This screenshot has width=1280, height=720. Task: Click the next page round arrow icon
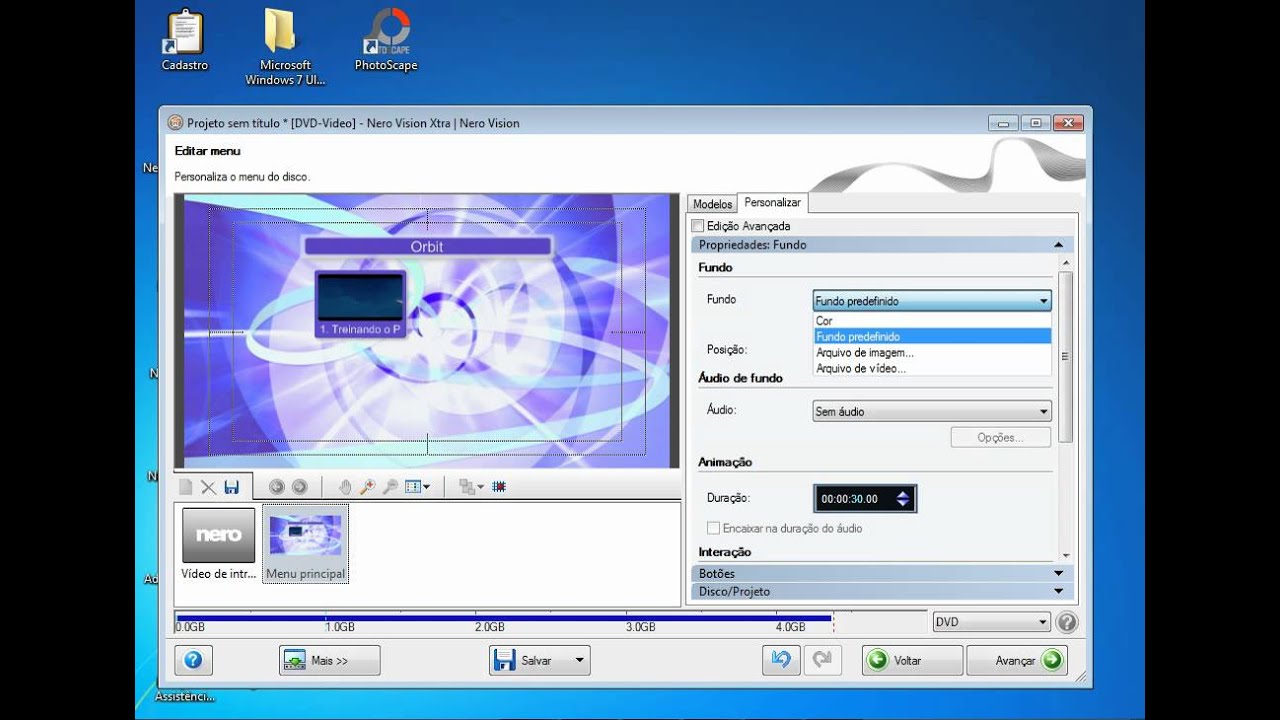click(299, 487)
